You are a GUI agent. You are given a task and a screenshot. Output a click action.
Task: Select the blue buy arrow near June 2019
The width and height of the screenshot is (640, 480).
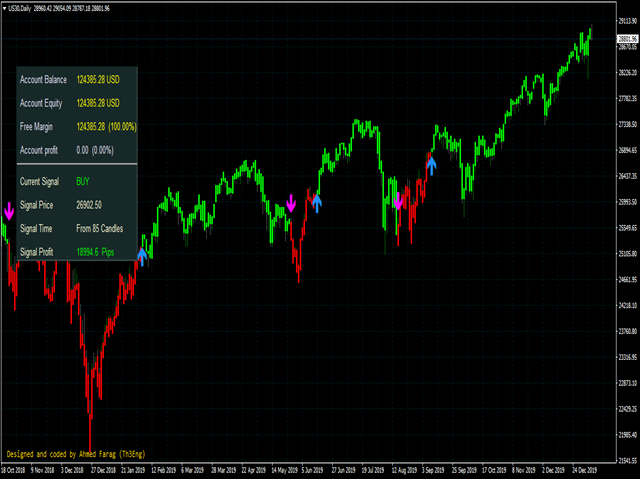[317, 204]
